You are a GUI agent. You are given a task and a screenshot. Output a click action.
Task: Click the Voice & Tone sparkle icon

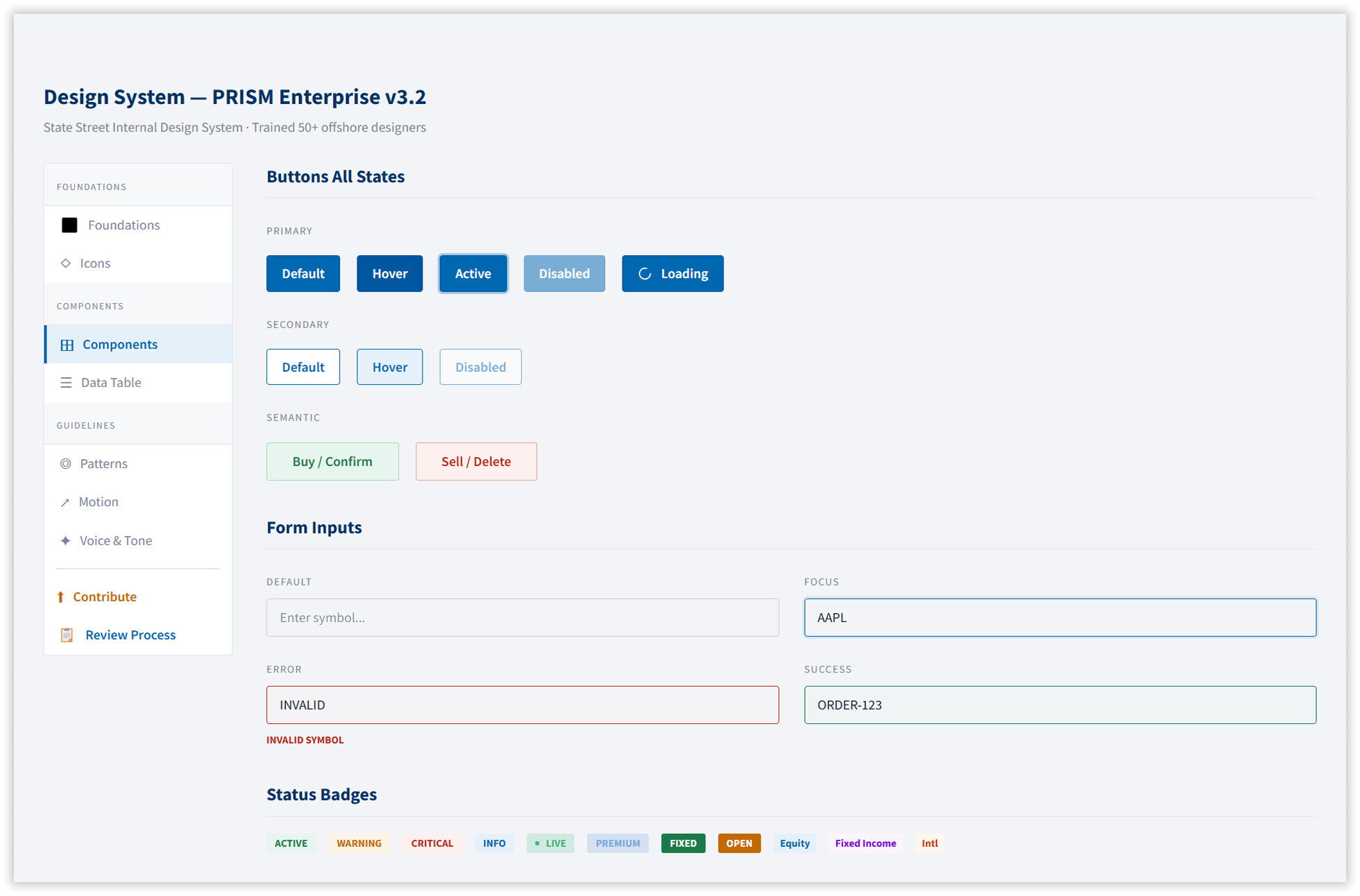click(x=65, y=540)
